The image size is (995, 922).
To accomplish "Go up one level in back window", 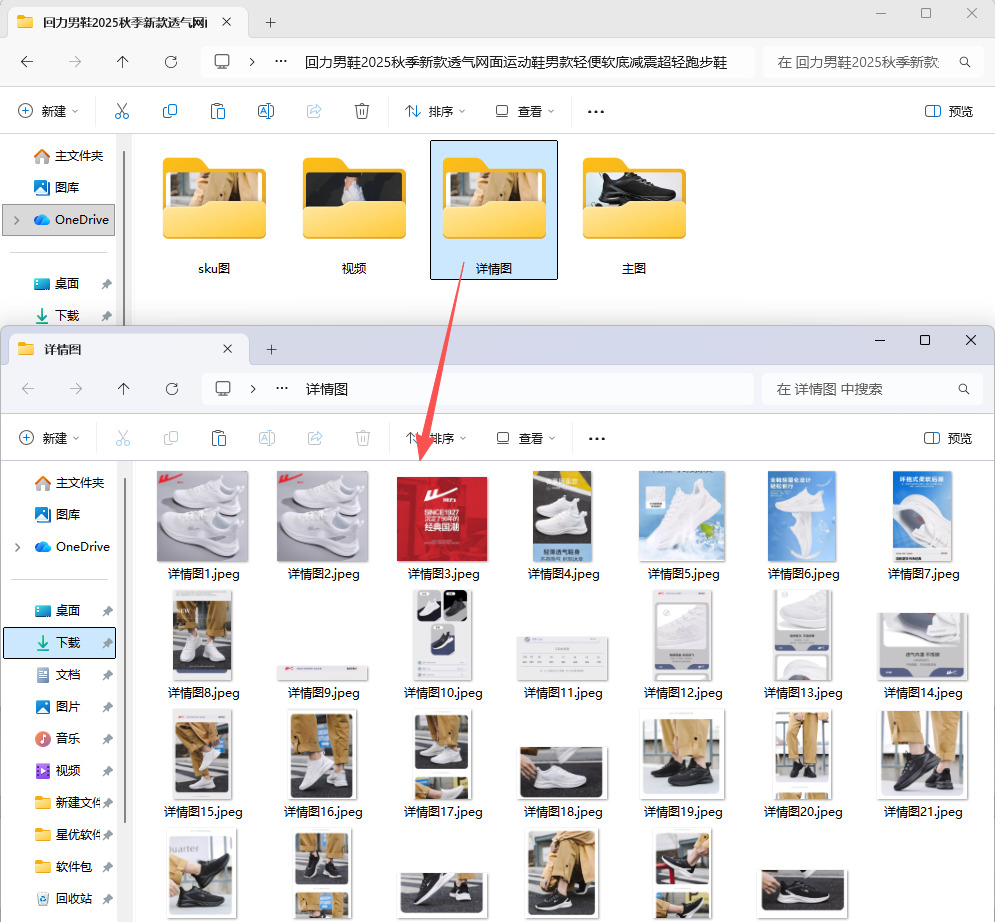I will (x=122, y=62).
